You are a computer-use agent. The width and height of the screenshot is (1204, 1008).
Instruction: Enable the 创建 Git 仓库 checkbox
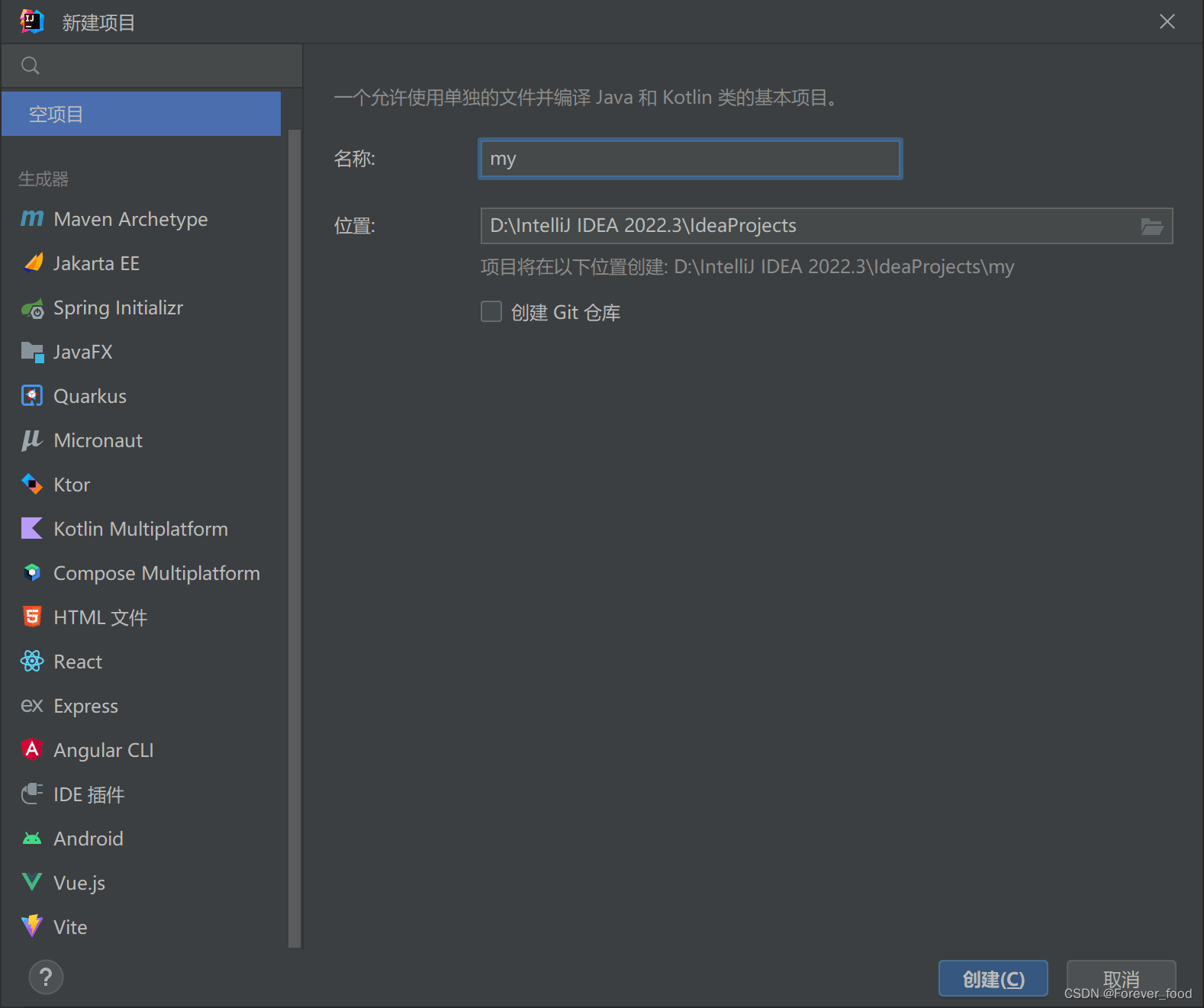[x=491, y=311]
